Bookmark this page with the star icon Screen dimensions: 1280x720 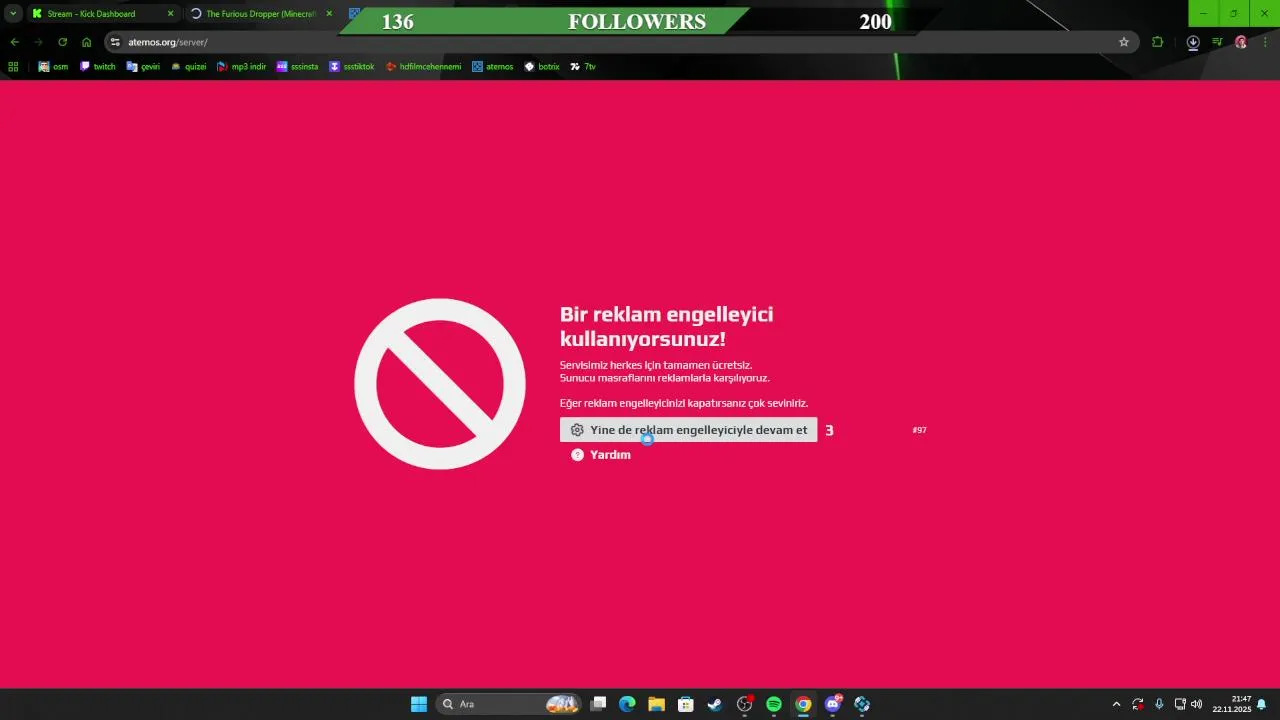pos(1124,42)
